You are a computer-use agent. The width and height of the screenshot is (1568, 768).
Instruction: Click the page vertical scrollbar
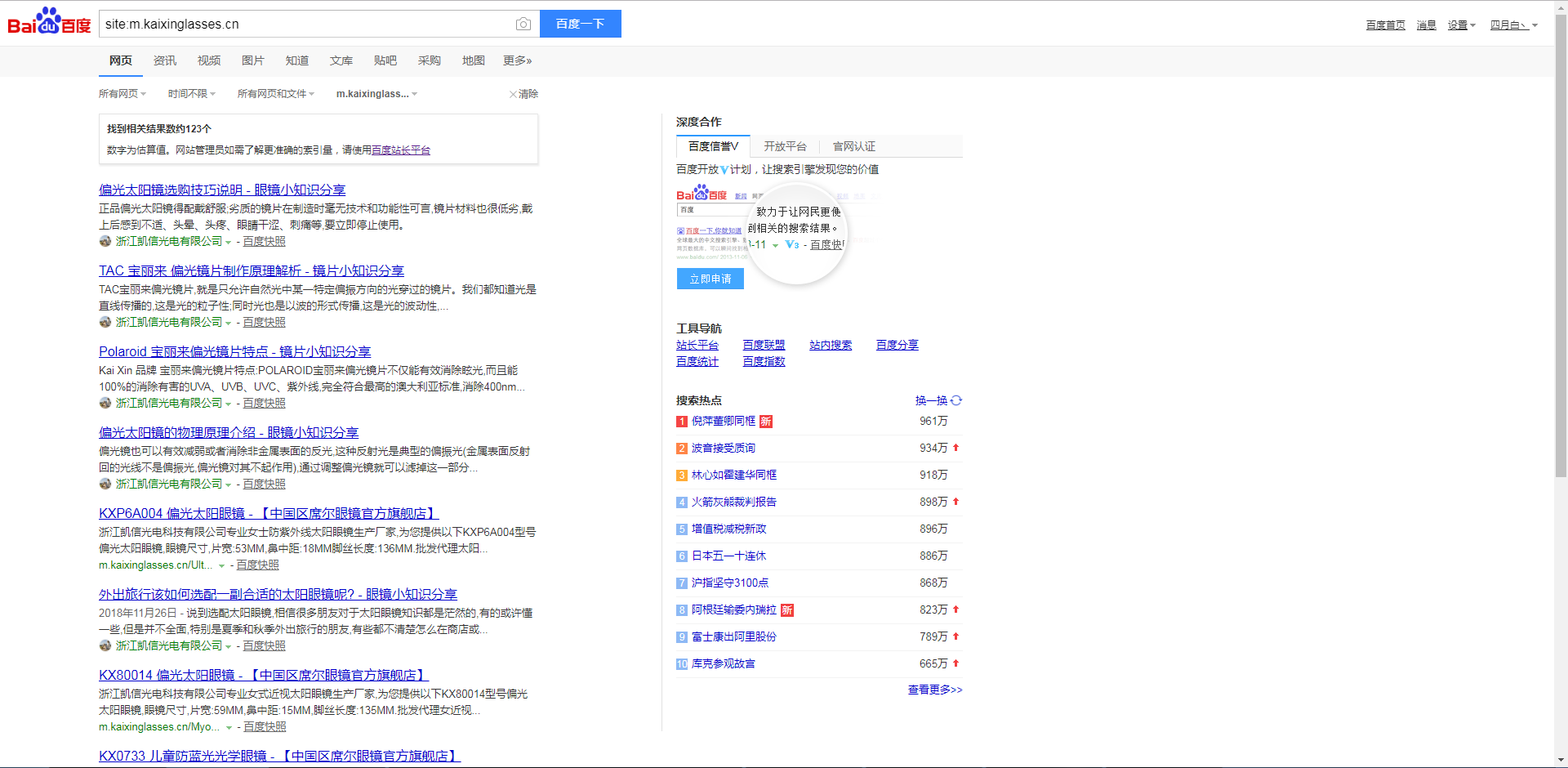coord(1561,245)
